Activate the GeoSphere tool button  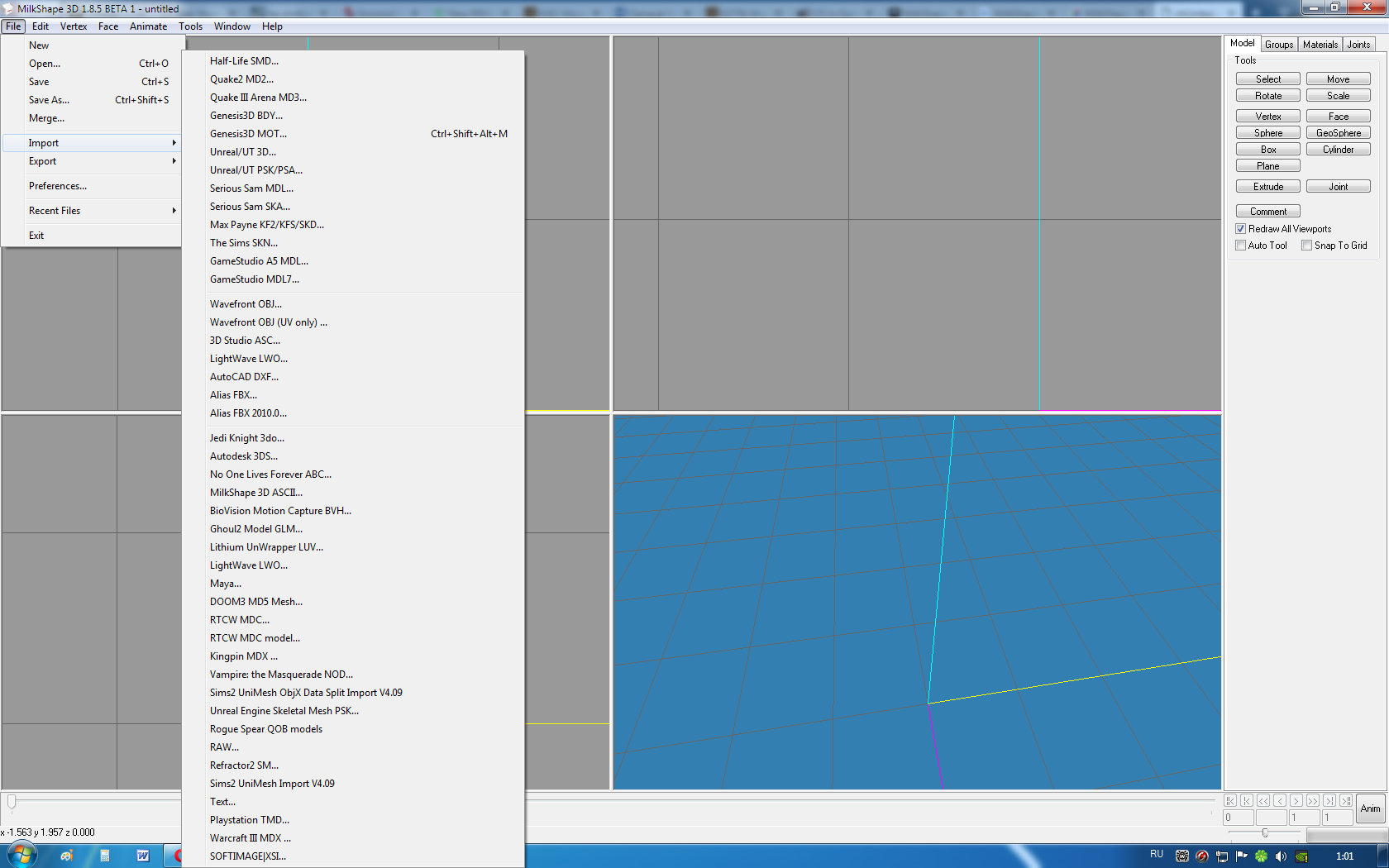click(1338, 133)
